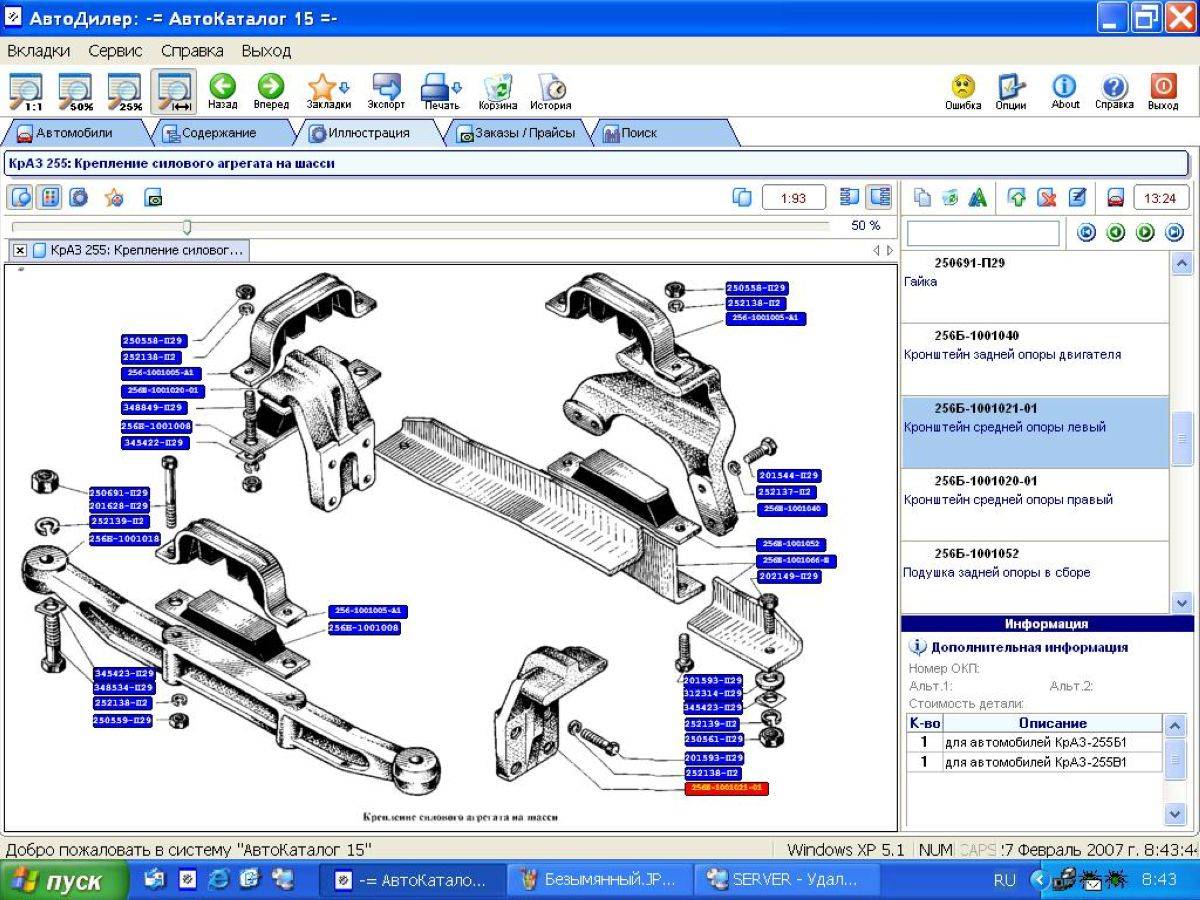The width and height of the screenshot is (1200, 900).
Task: Go forward with the Вперед button
Action: pyautogui.click(x=270, y=91)
